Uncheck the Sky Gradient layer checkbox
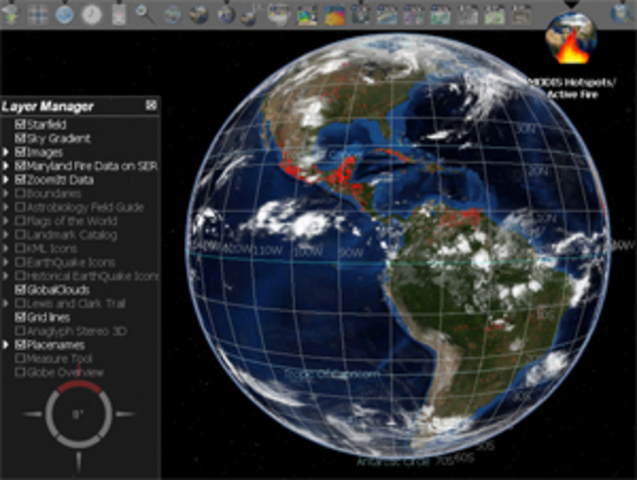The image size is (637, 480). click(x=20, y=138)
